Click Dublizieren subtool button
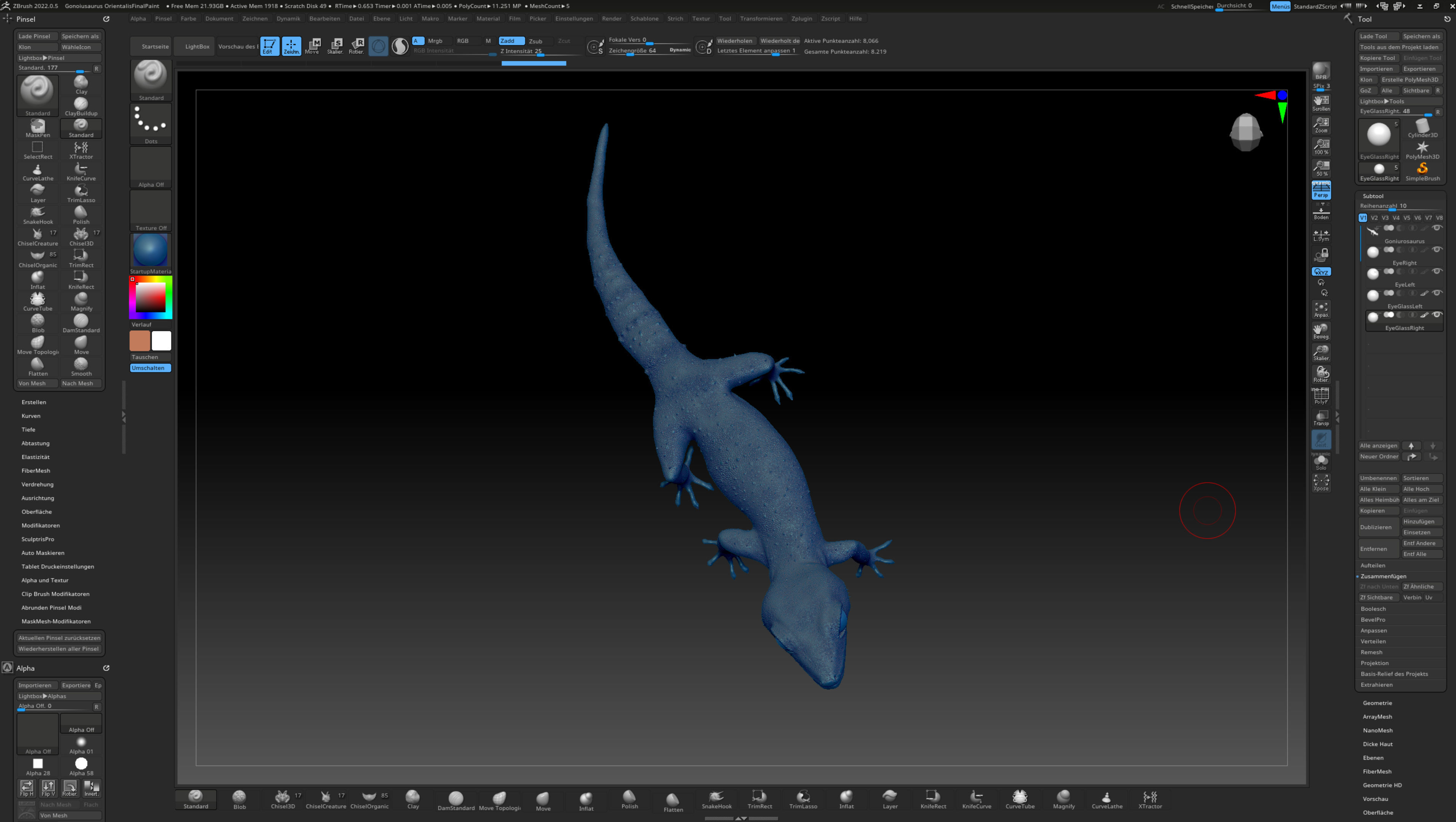This screenshot has width=1456, height=822. click(1378, 527)
